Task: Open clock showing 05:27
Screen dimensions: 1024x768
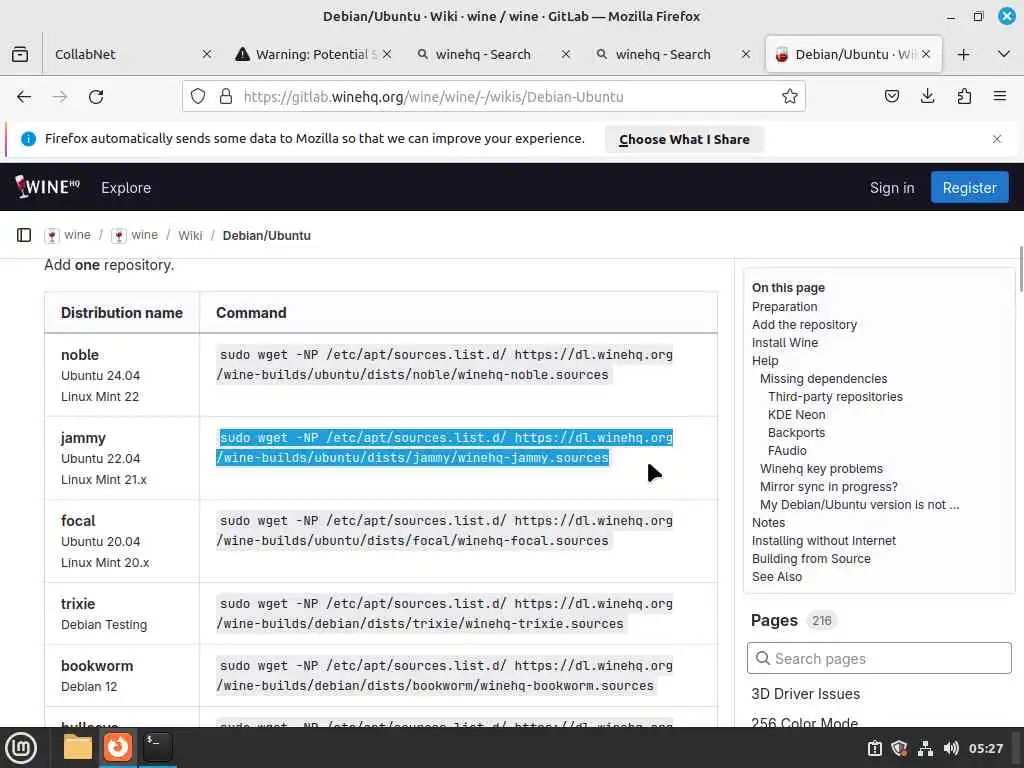Action: pos(985,748)
